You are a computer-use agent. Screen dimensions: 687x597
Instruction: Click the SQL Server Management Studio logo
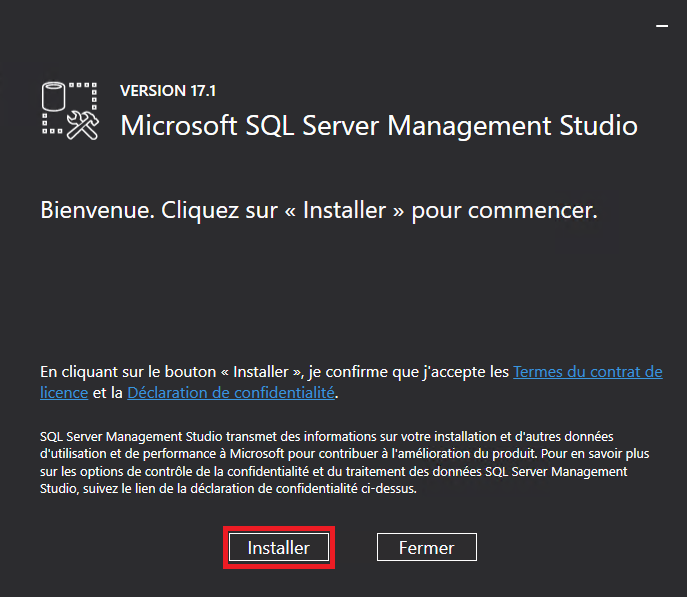(68, 109)
